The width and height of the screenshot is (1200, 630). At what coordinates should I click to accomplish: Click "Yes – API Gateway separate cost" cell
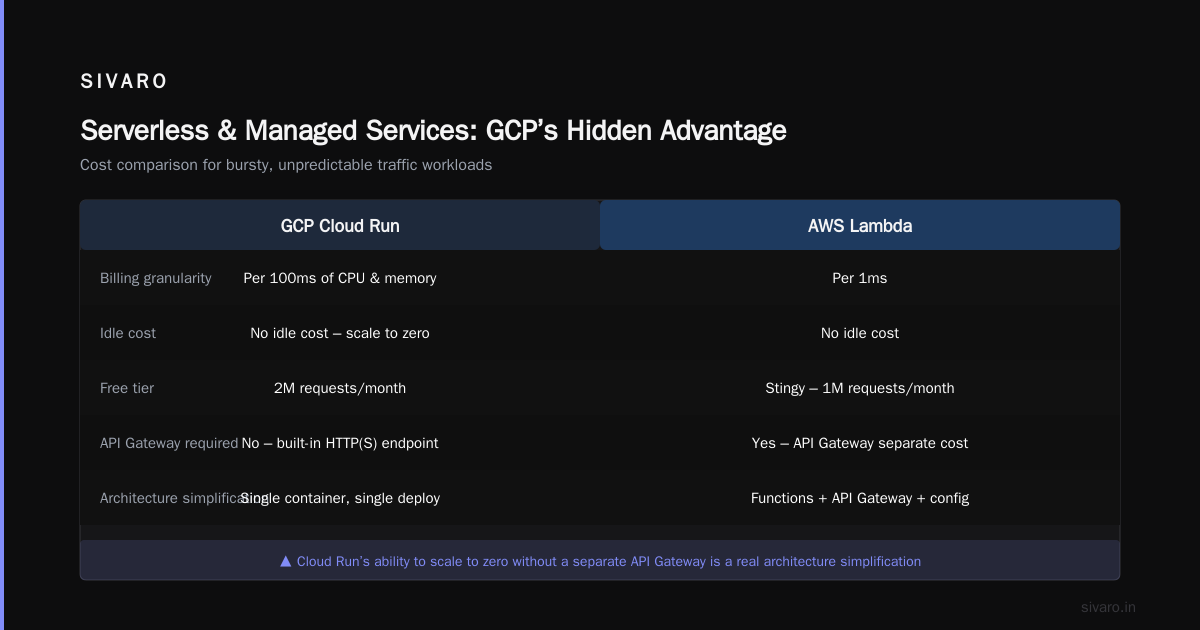pyautogui.click(x=860, y=443)
